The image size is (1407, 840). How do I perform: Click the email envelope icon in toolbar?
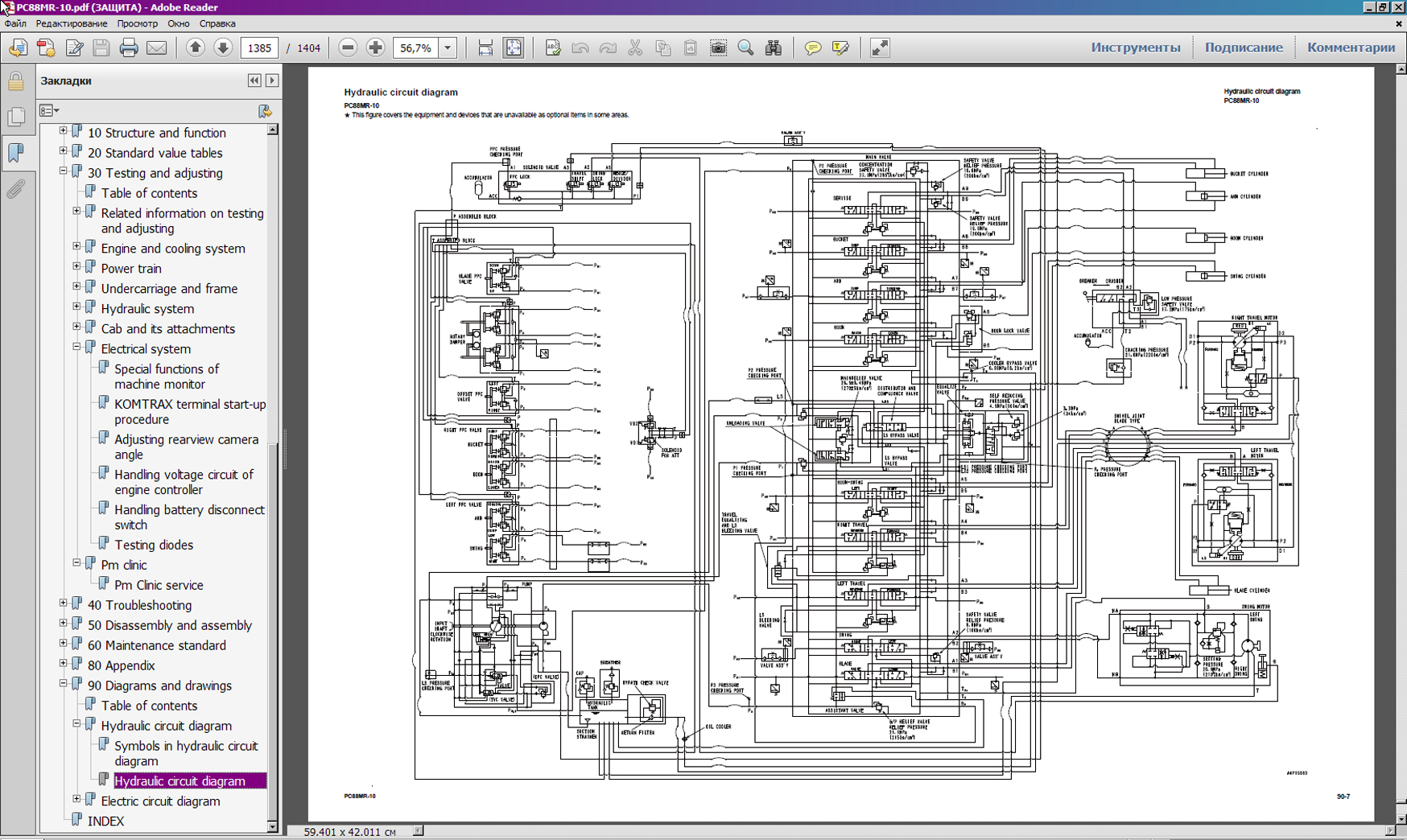157,48
